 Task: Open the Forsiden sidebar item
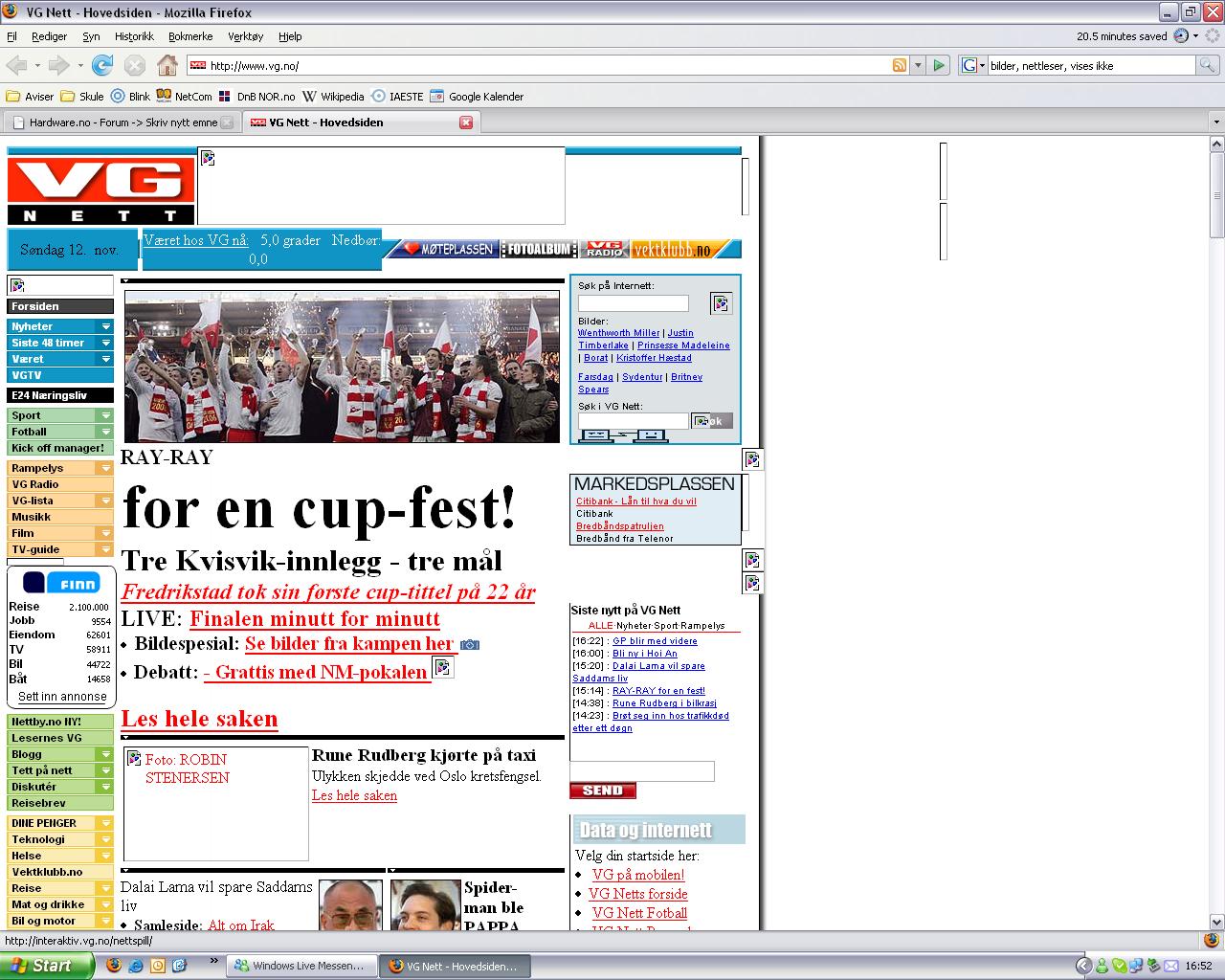[60, 306]
